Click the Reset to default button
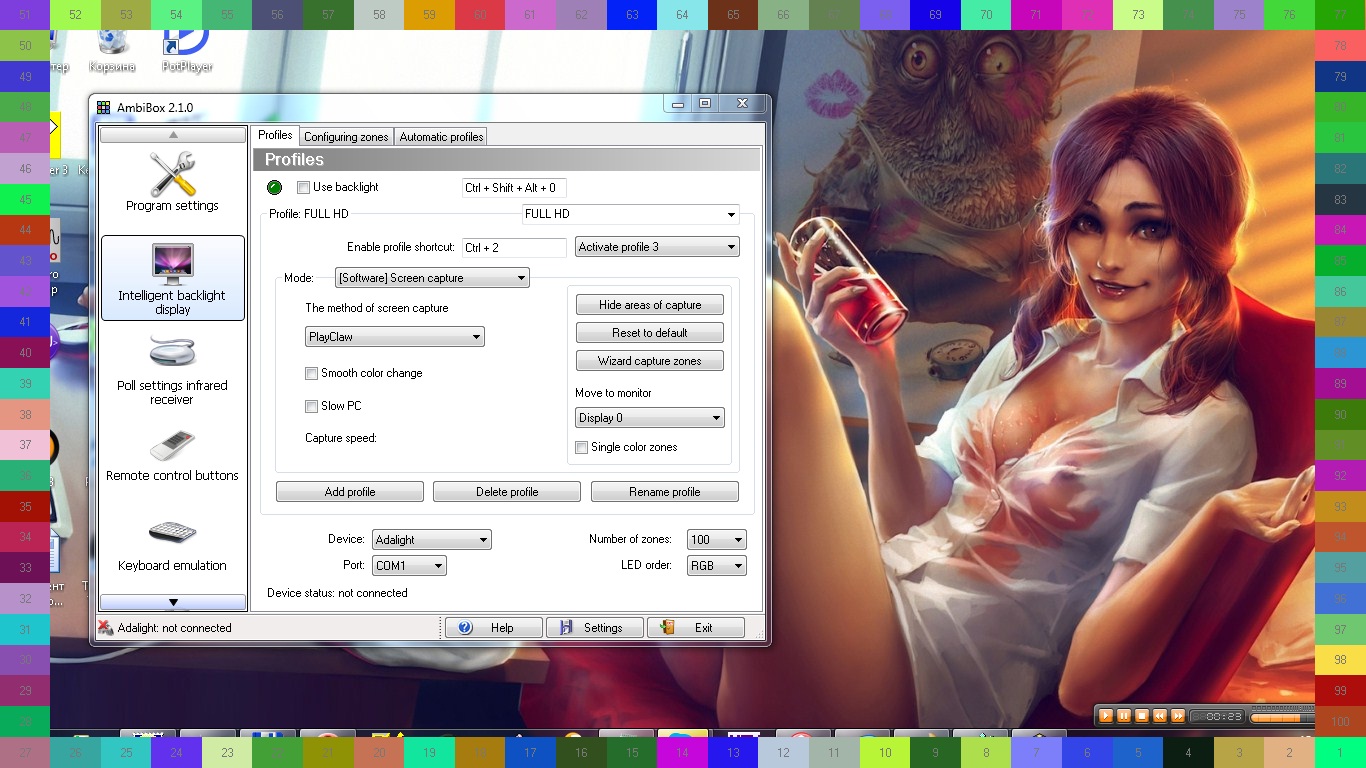The image size is (1366, 768). (650, 333)
